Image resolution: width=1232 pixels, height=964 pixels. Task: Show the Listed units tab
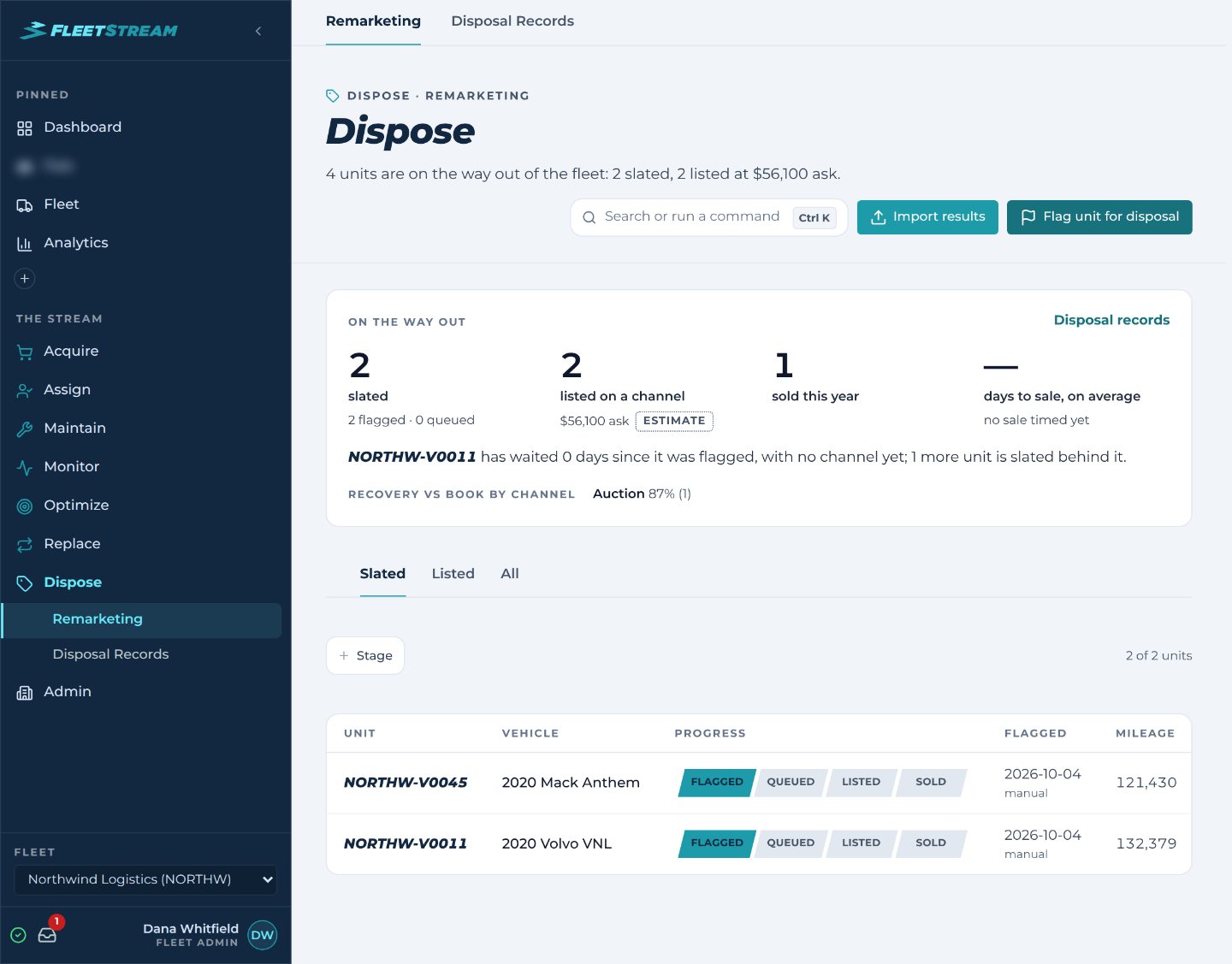point(453,574)
